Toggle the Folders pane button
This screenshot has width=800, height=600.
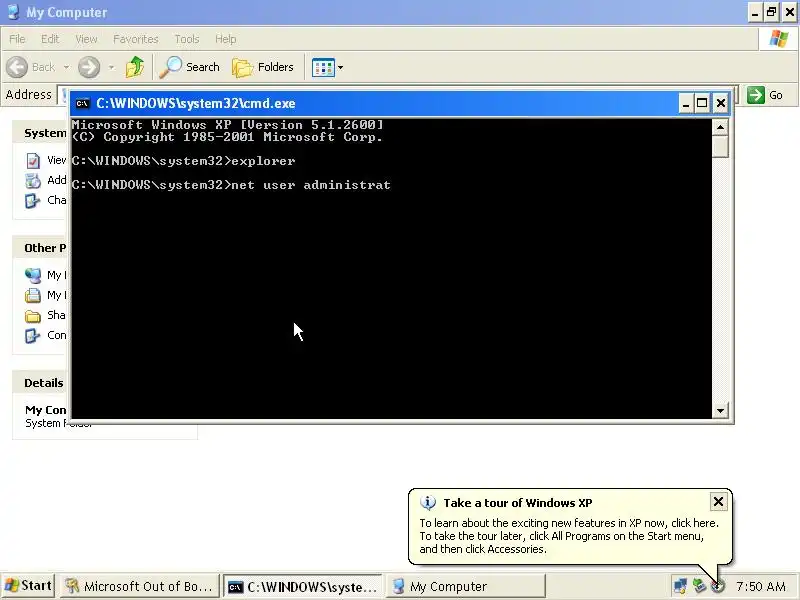tap(263, 67)
